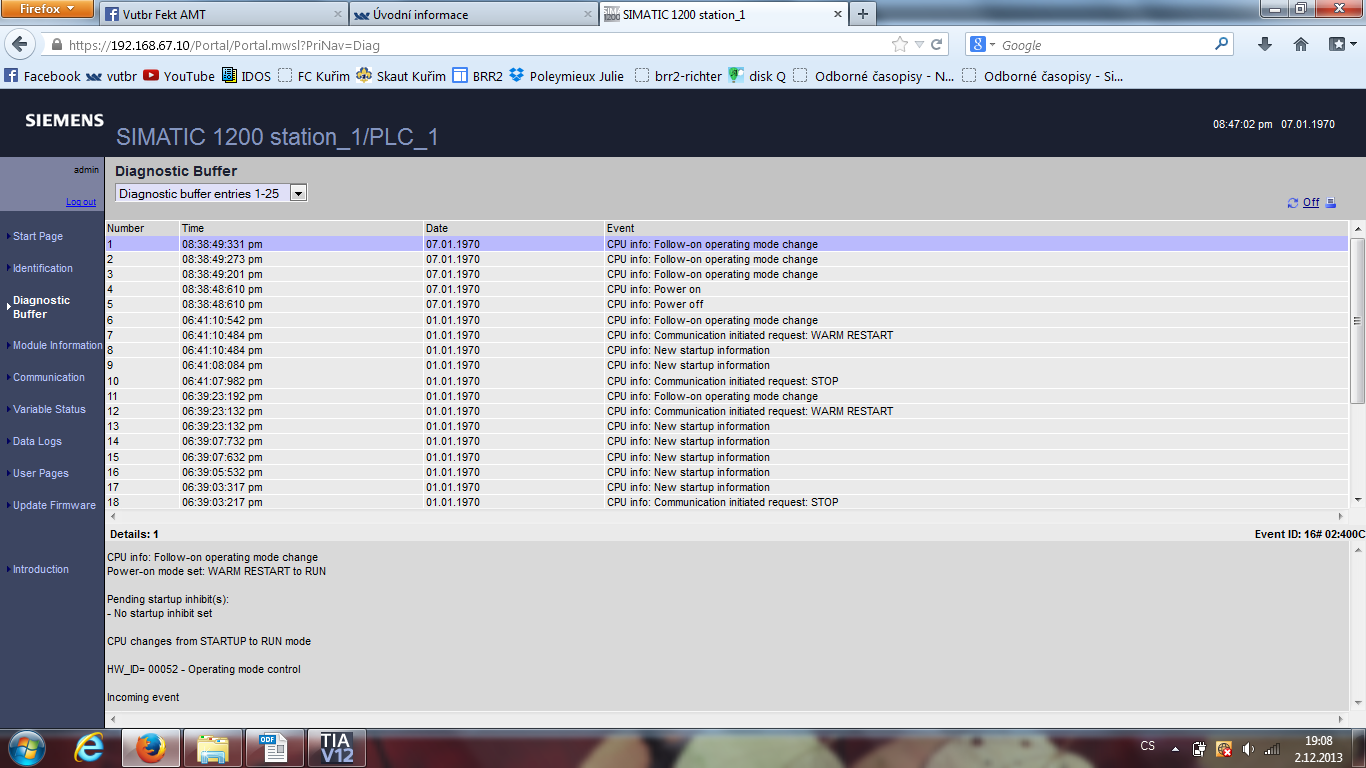
Task: Select entry 10 Communication initiated request: STOP
Action: coord(726,381)
